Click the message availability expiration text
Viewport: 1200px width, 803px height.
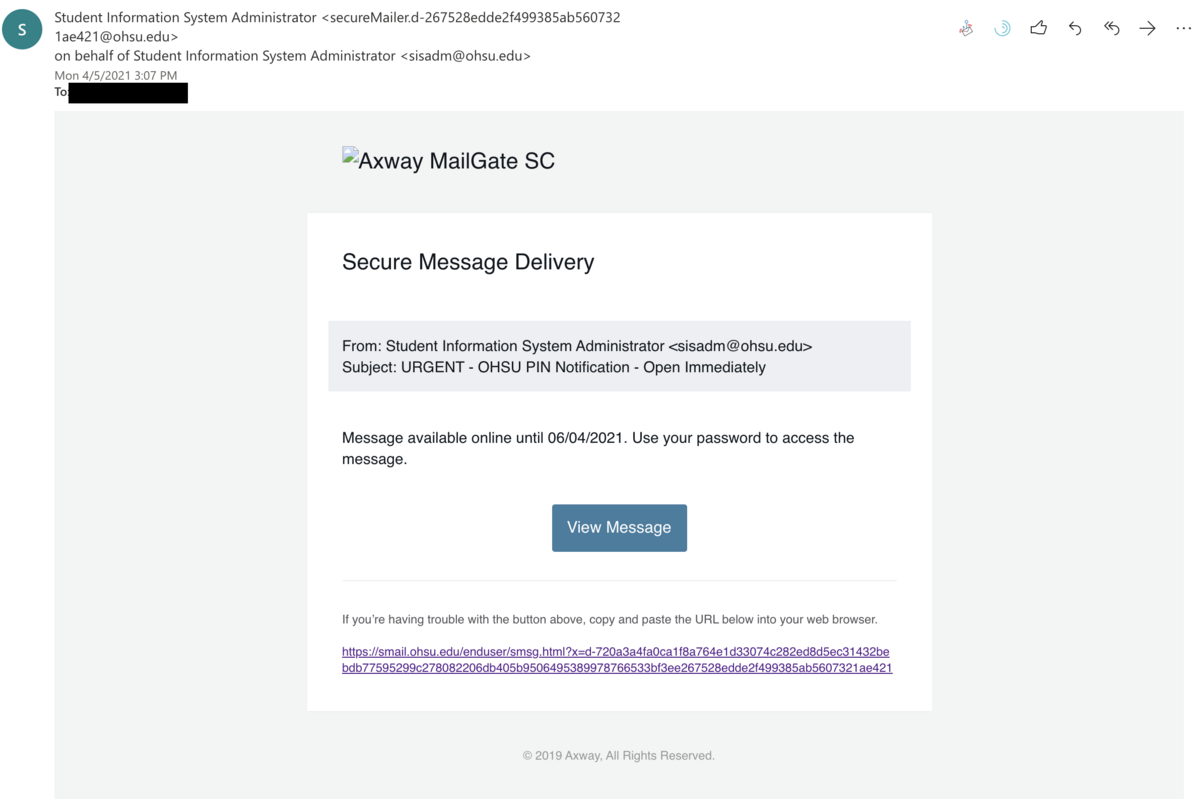[x=597, y=448]
